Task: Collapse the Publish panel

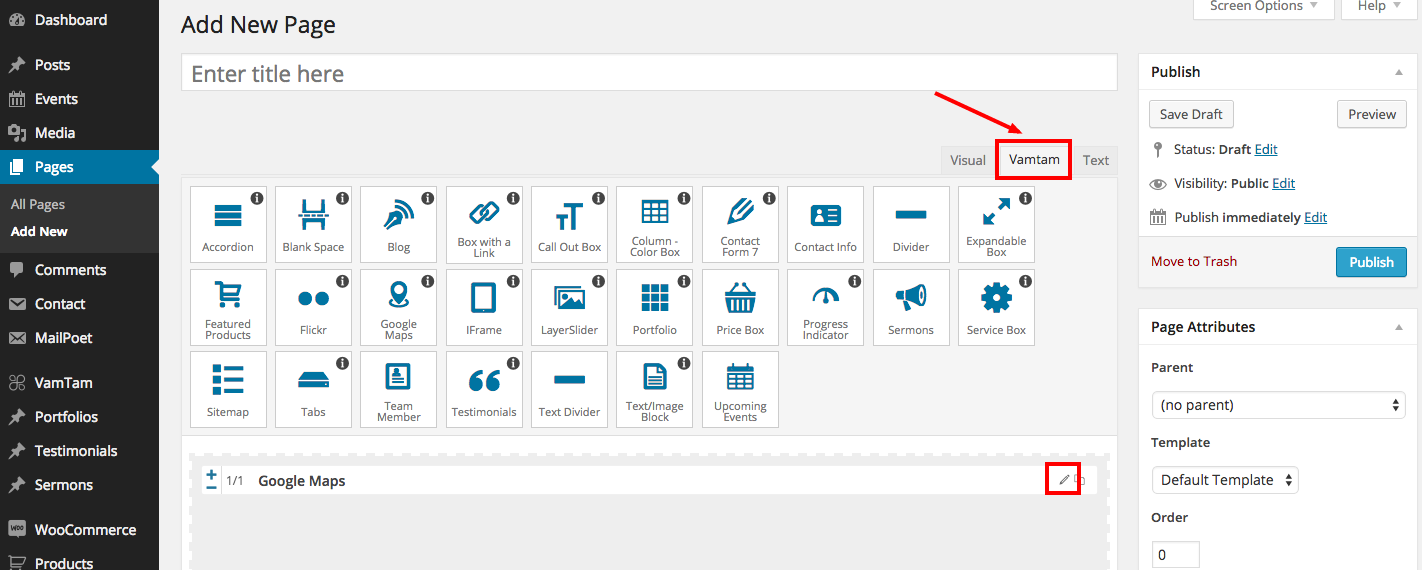Action: 1398,72
